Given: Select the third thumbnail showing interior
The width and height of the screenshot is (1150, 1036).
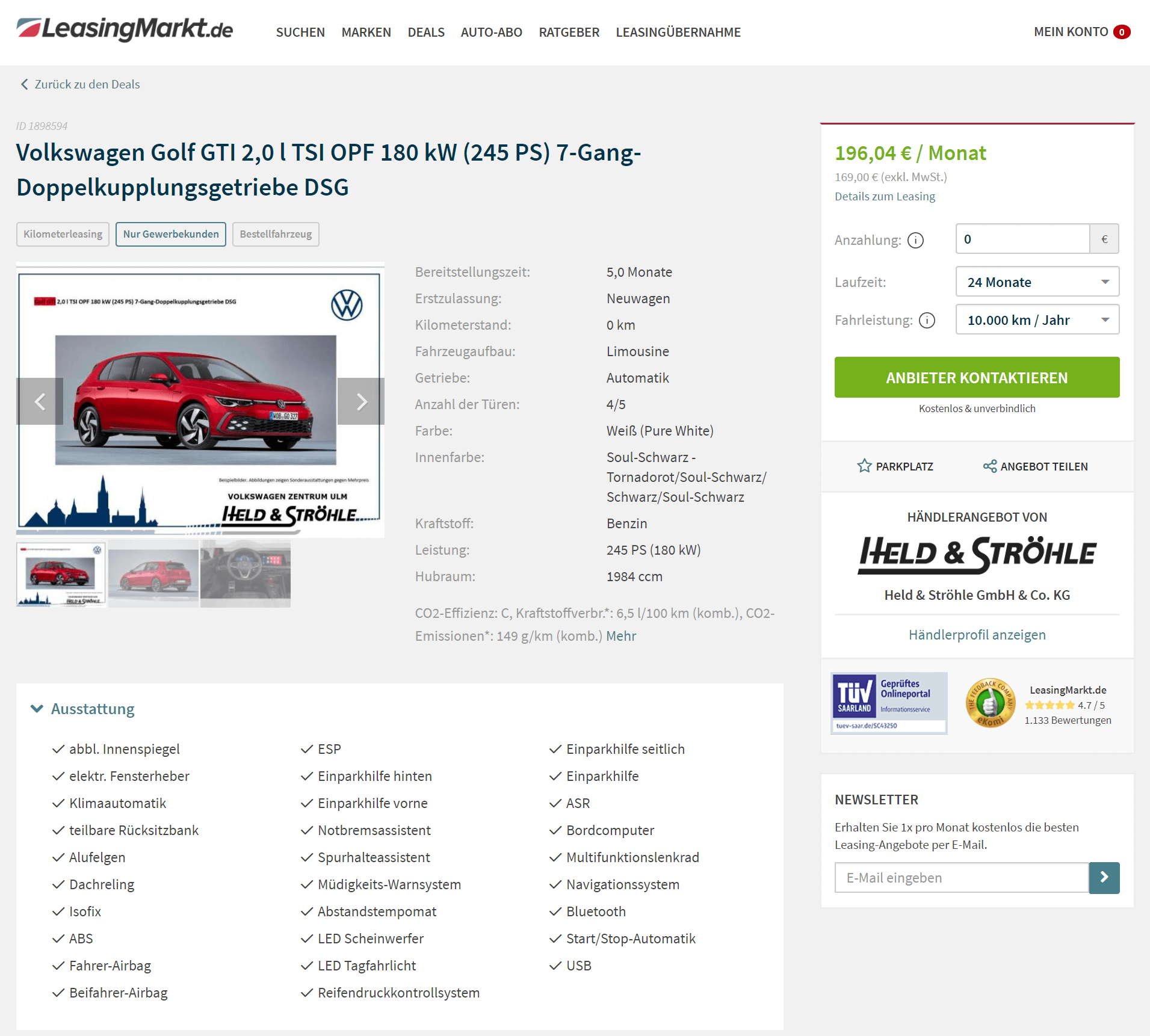Looking at the screenshot, I should tap(246, 573).
